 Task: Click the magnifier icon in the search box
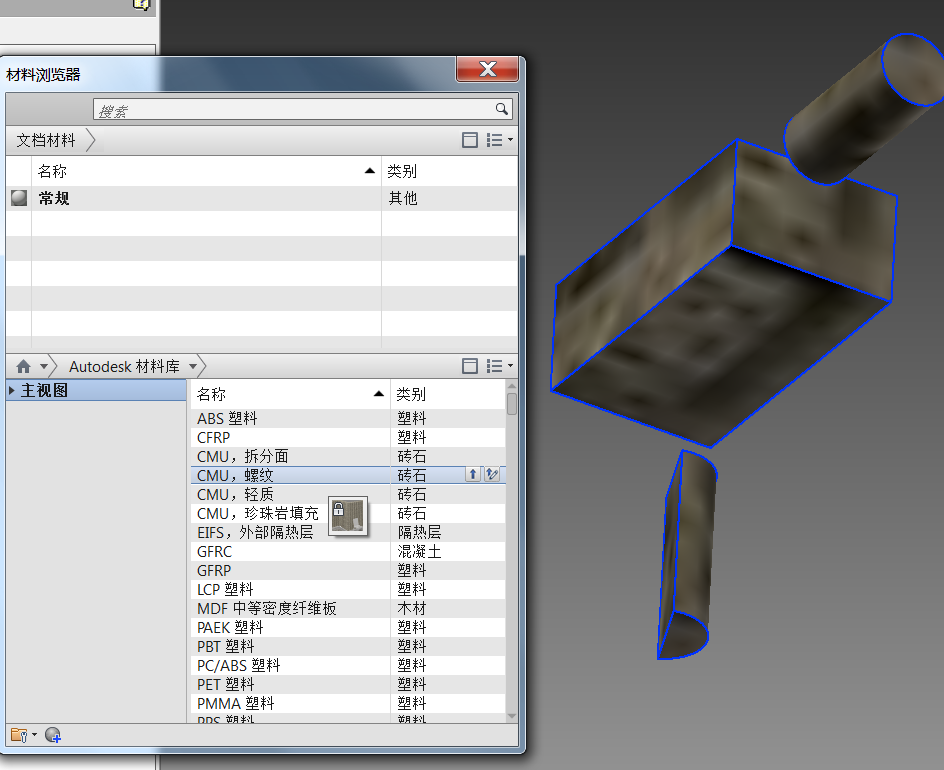[502, 110]
